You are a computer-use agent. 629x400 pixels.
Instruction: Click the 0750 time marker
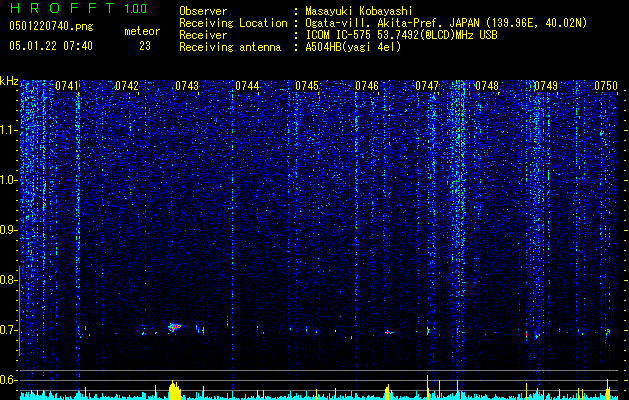point(606,86)
